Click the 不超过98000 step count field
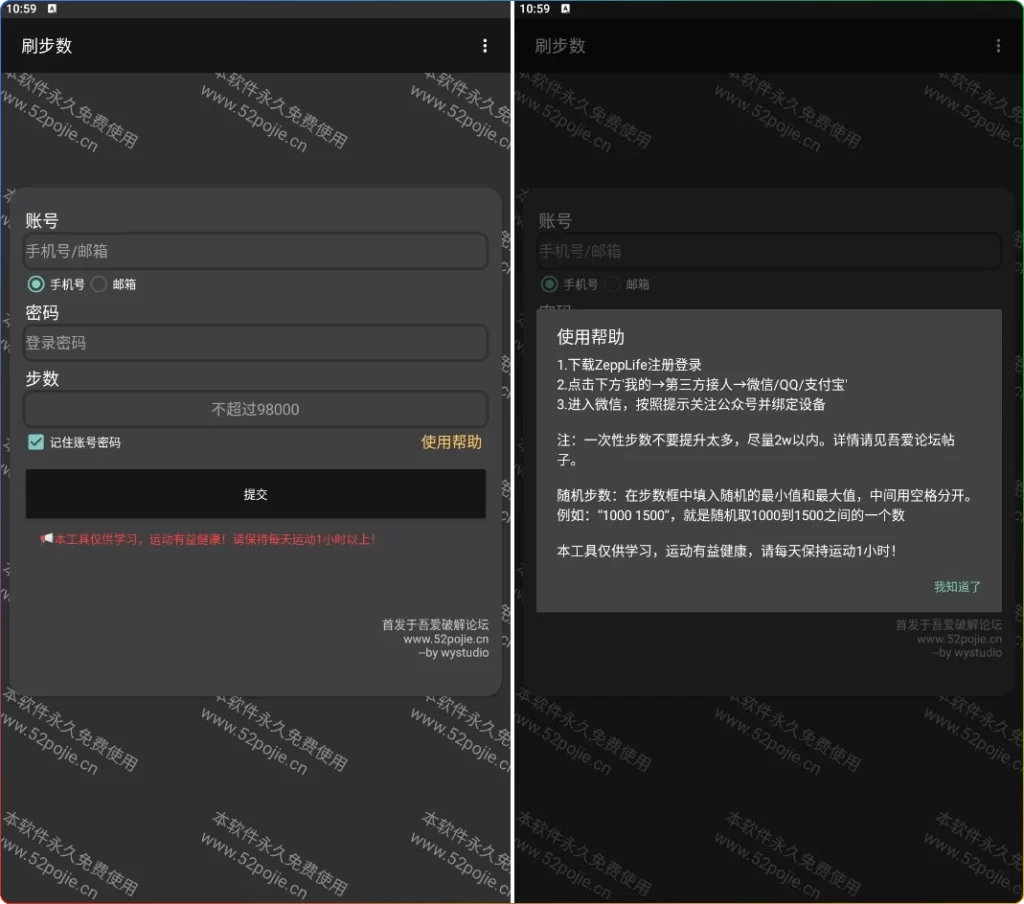Viewport: 1024px width, 904px height. [254, 408]
